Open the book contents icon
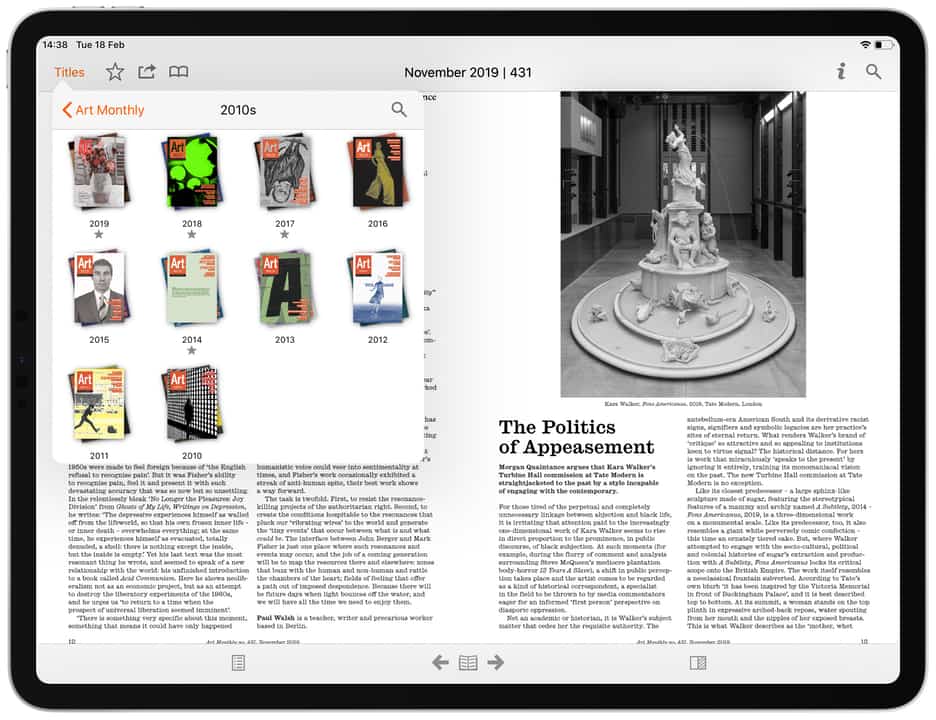This screenshot has height=720, width=936. click(178, 72)
